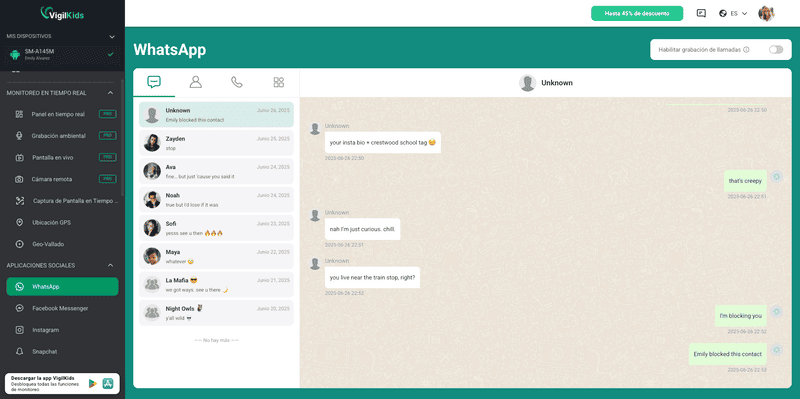The image size is (800, 399).
Task: Open Pantalla en vivo item
Action: pos(62,158)
